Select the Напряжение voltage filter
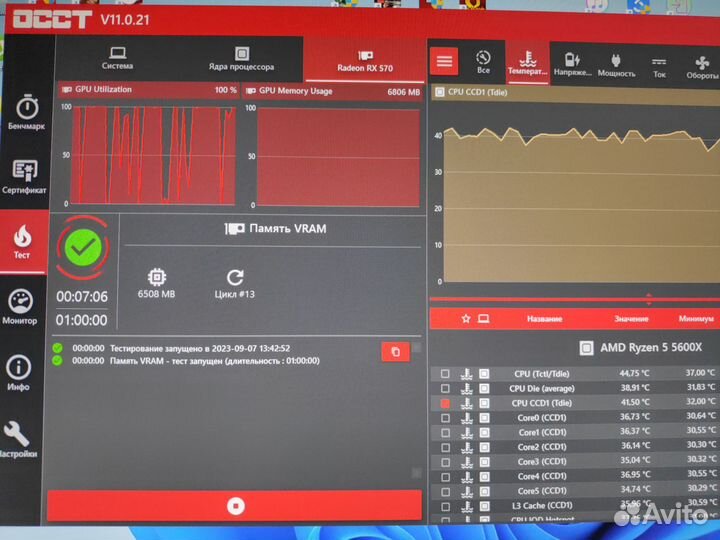This screenshot has height=540, width=720. (x=572, y=64)
